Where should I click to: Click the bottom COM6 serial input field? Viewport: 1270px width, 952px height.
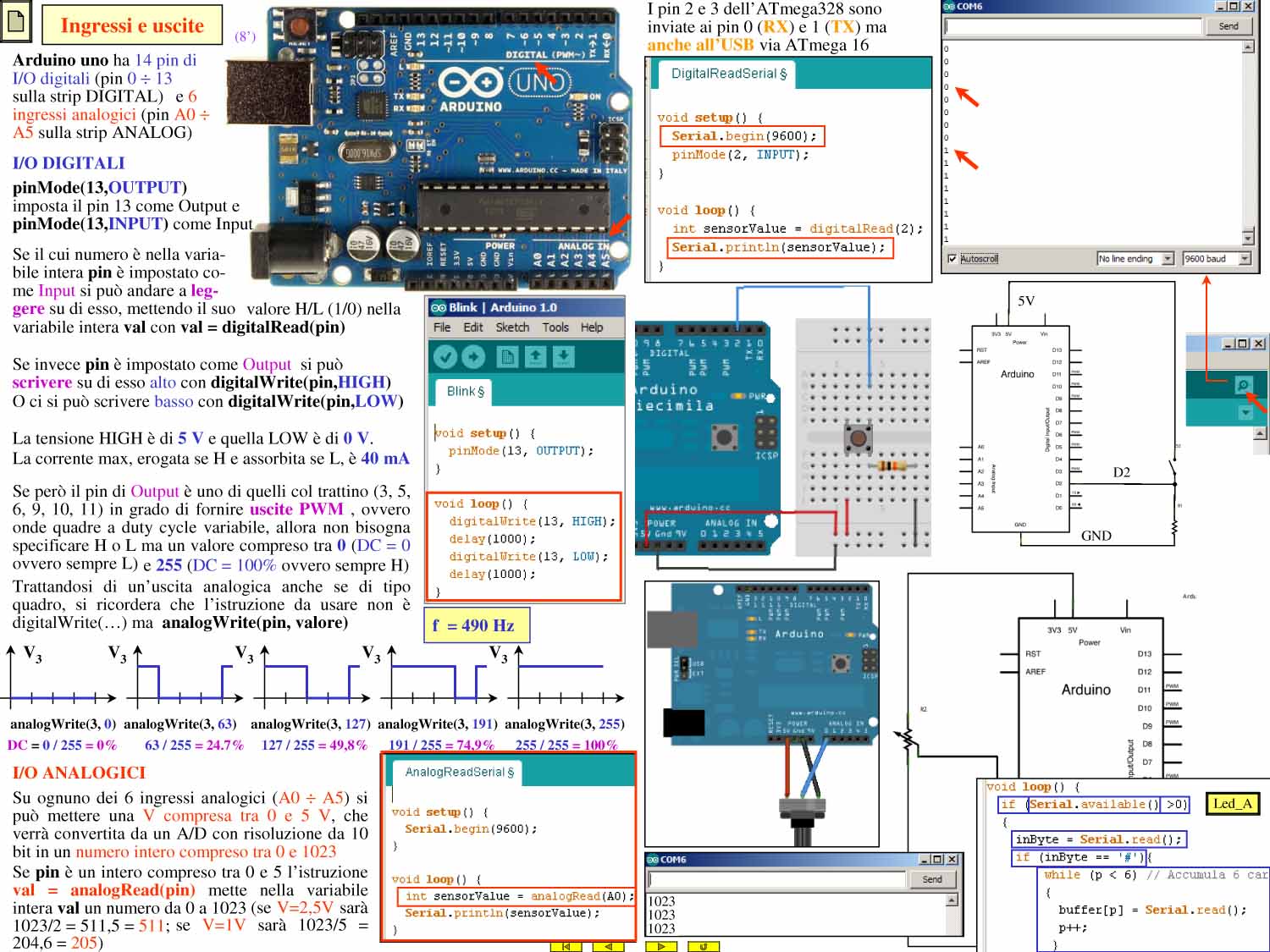[x=776, y=879]
